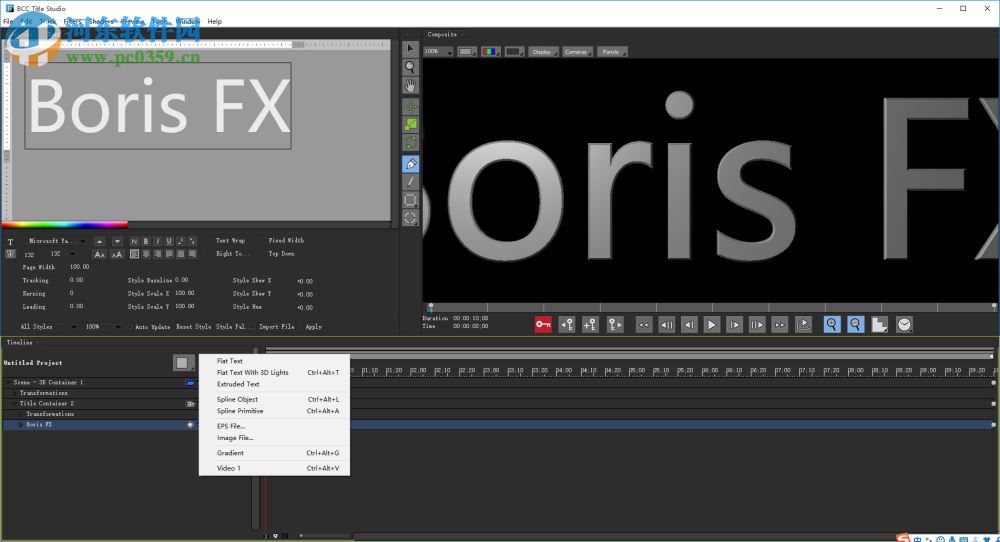The width and height of the screenshot is (1000, 542).
Task: Click the Fixed Width option
Action: [286, 241]
